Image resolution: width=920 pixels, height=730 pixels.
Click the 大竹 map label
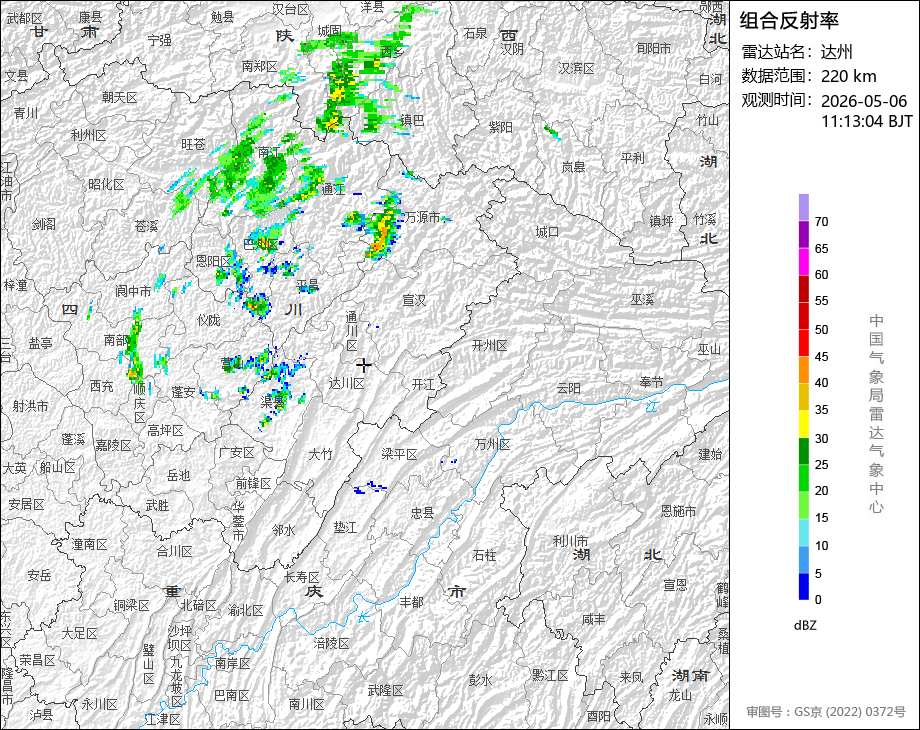[320, 454]
